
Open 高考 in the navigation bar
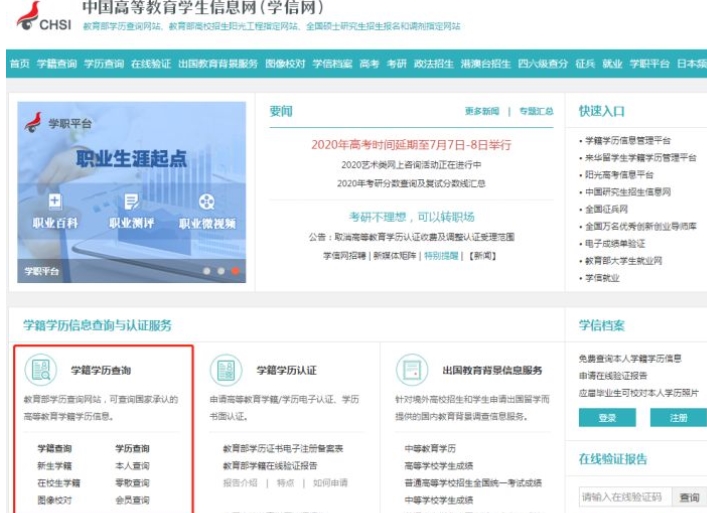pos(369,64)
